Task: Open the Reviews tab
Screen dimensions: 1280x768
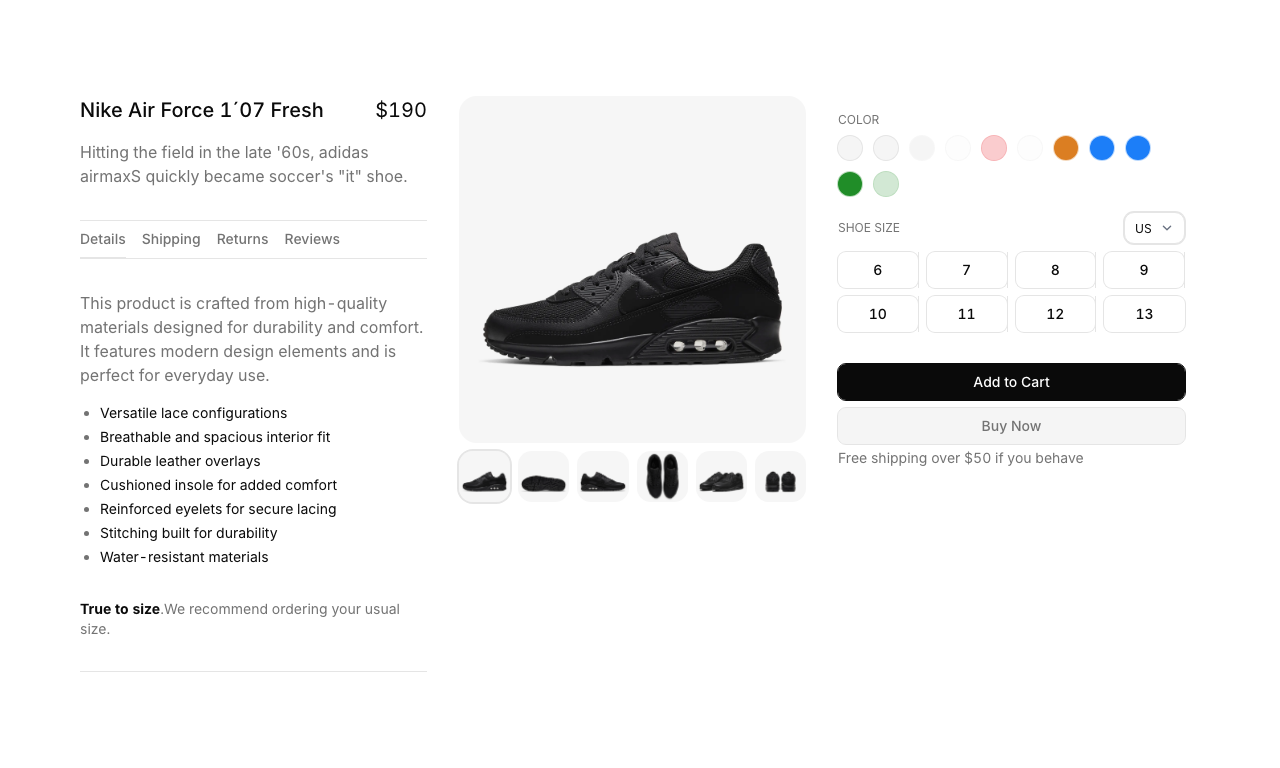Action: [312, 239]
